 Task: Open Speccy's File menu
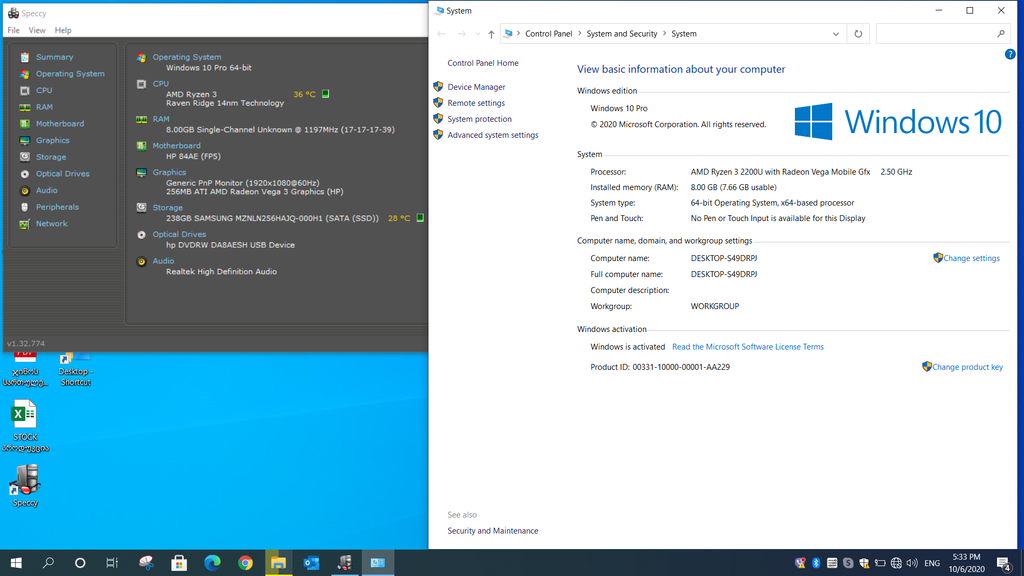point(14,30)
